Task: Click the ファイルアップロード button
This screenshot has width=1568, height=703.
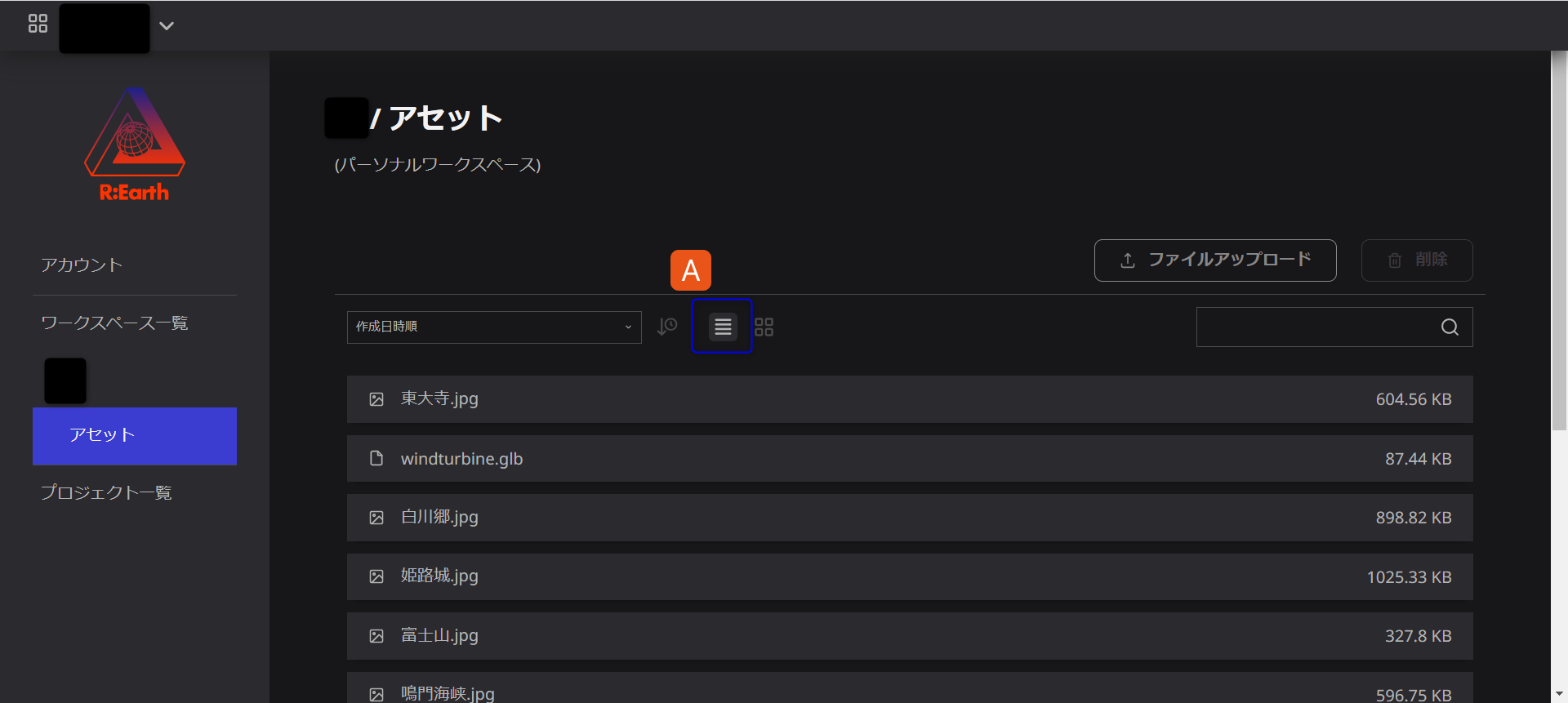Action: pyautogui.click(x=1215, y=260)
